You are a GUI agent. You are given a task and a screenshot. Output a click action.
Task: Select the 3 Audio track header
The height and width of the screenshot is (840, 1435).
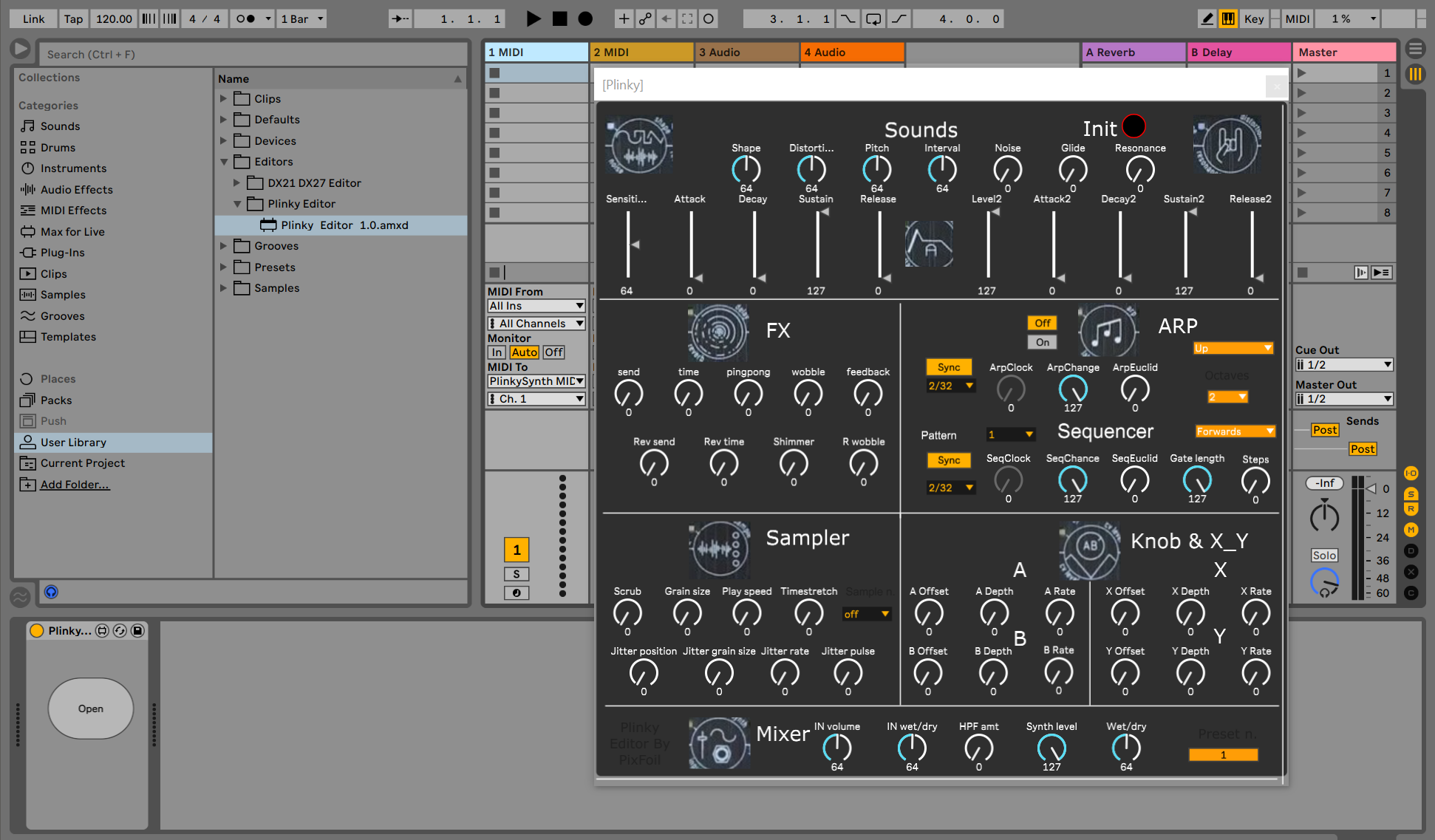(x=746, y=52)
